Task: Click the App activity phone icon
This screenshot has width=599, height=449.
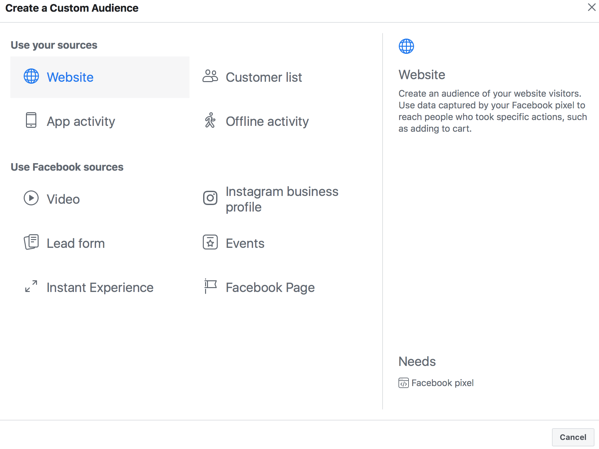Action: (31, 120)
